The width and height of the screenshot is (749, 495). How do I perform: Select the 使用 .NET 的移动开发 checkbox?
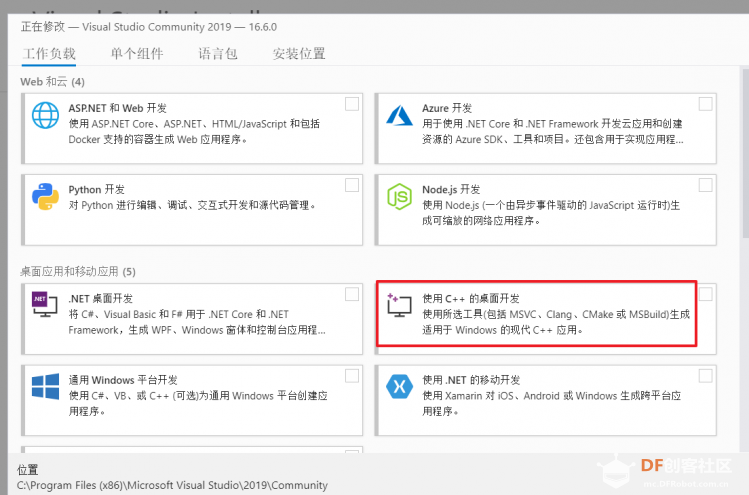[x=706, y=376]
